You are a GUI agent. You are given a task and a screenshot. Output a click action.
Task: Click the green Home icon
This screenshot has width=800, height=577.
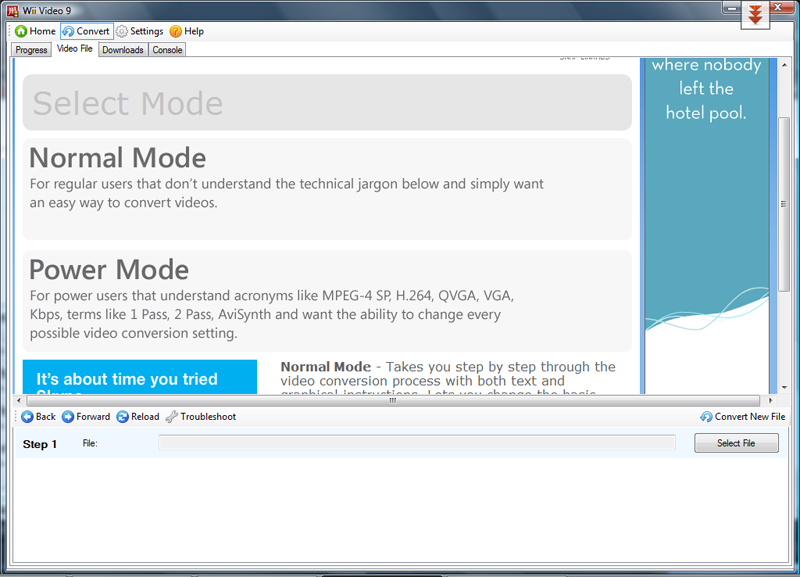tap(21, 32)
